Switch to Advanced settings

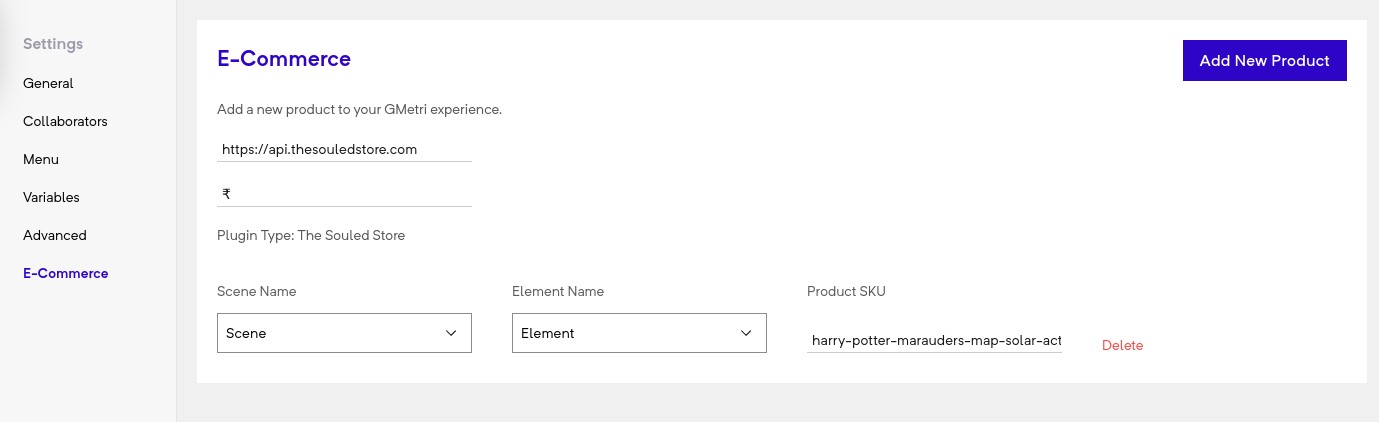point(55,235)
